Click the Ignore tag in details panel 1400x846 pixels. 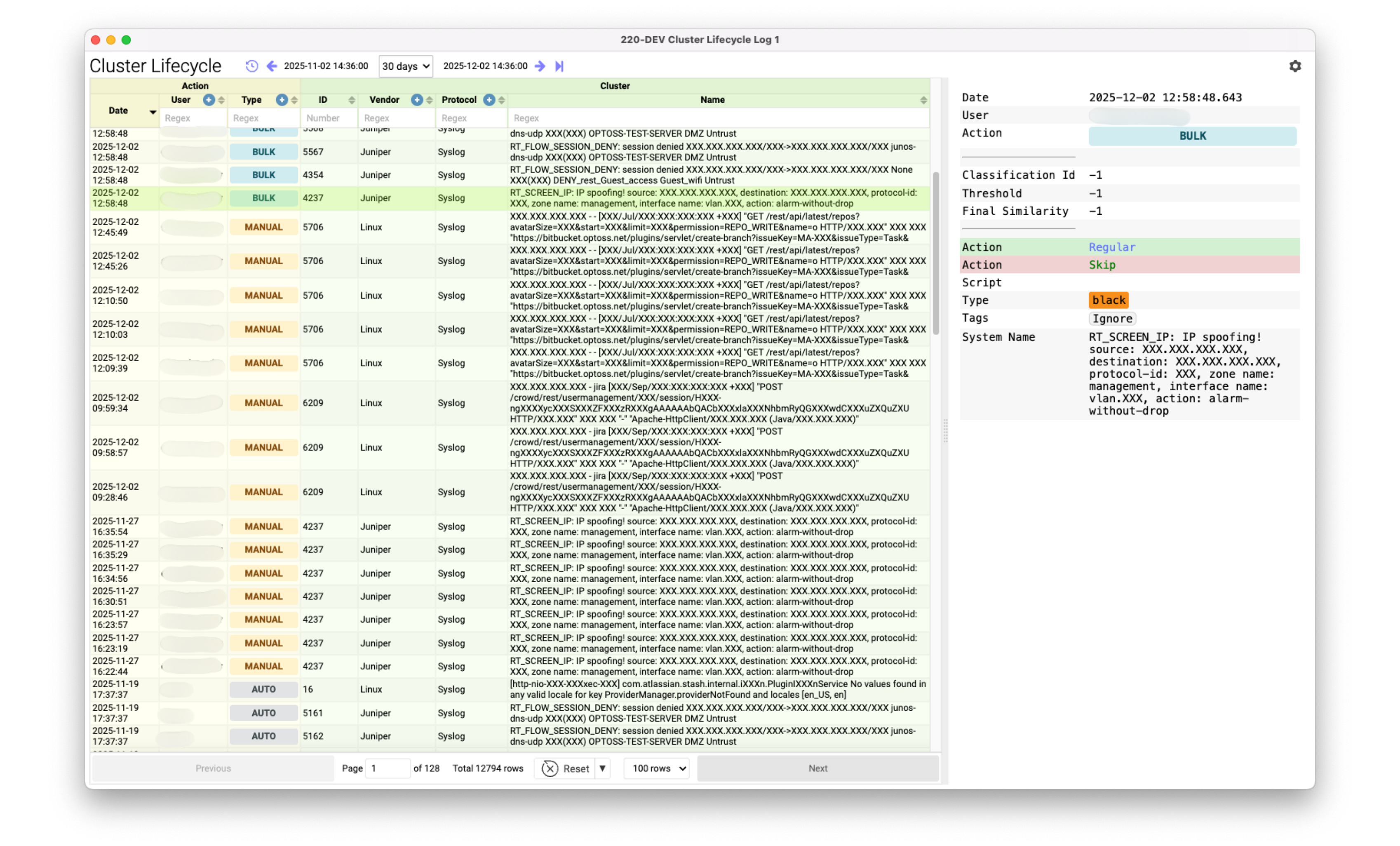[1112, 319]
